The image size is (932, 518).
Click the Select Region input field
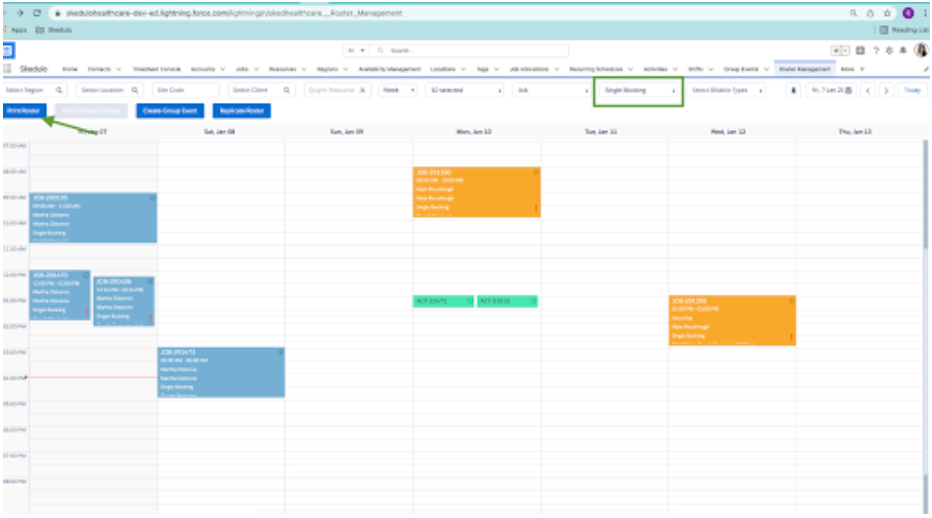[33, 90]
